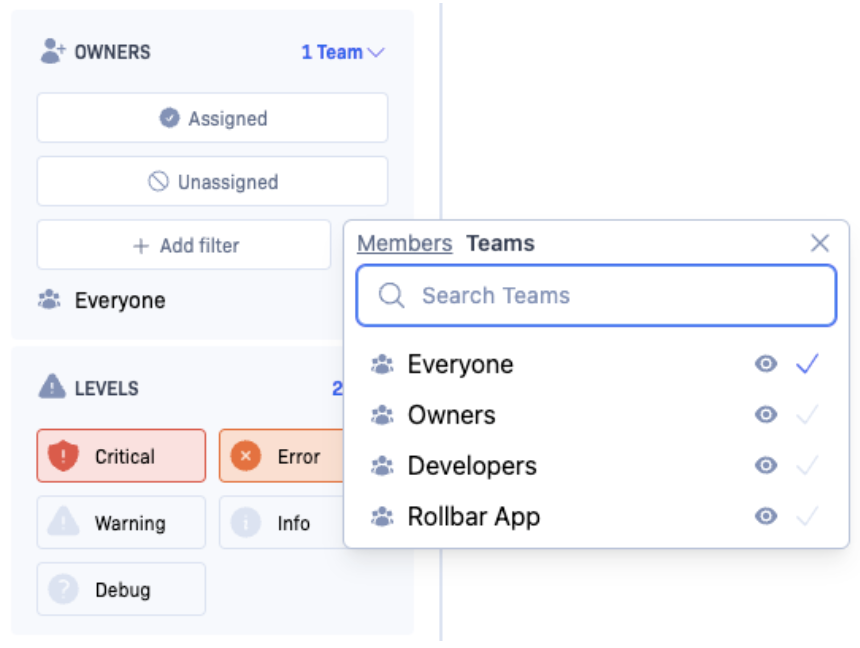Uncheck the Everyone team checkmark
Viewport: 860px width, 648px height.
(807, 364)
